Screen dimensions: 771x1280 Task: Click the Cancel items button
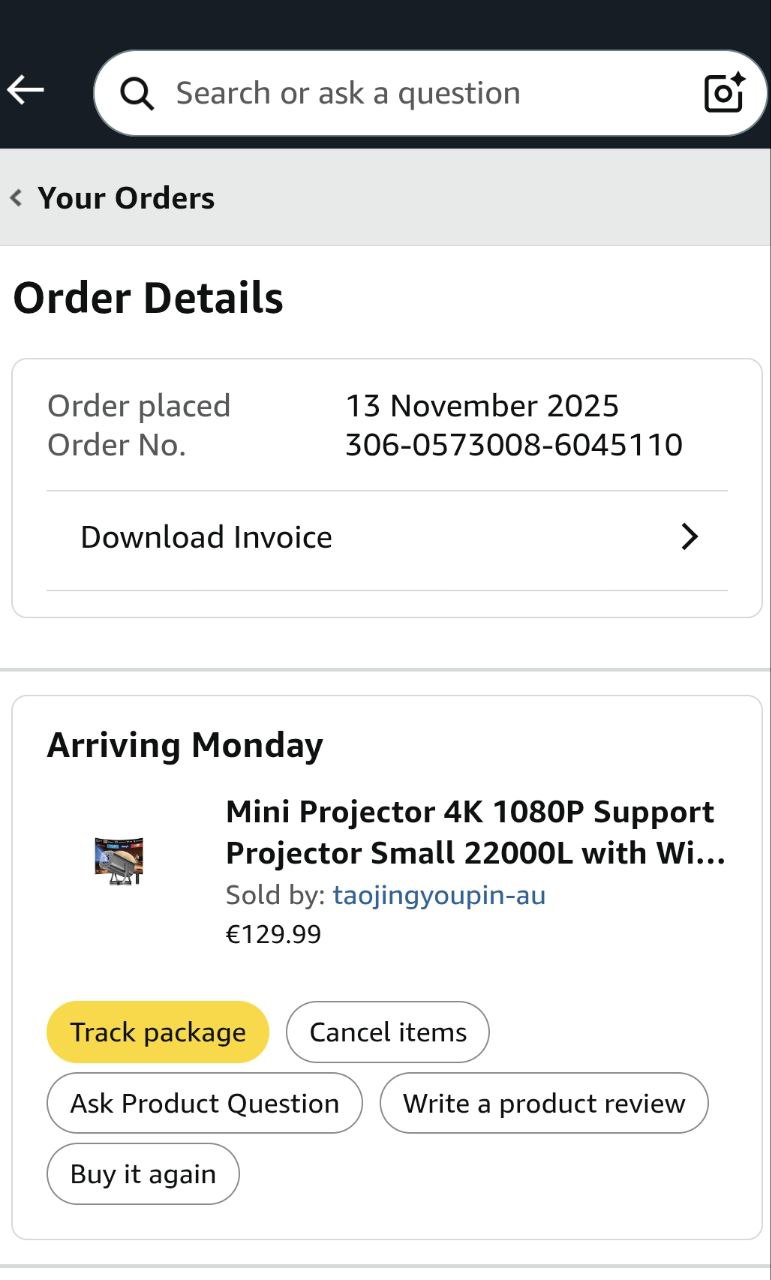(x=388, y=1032)
